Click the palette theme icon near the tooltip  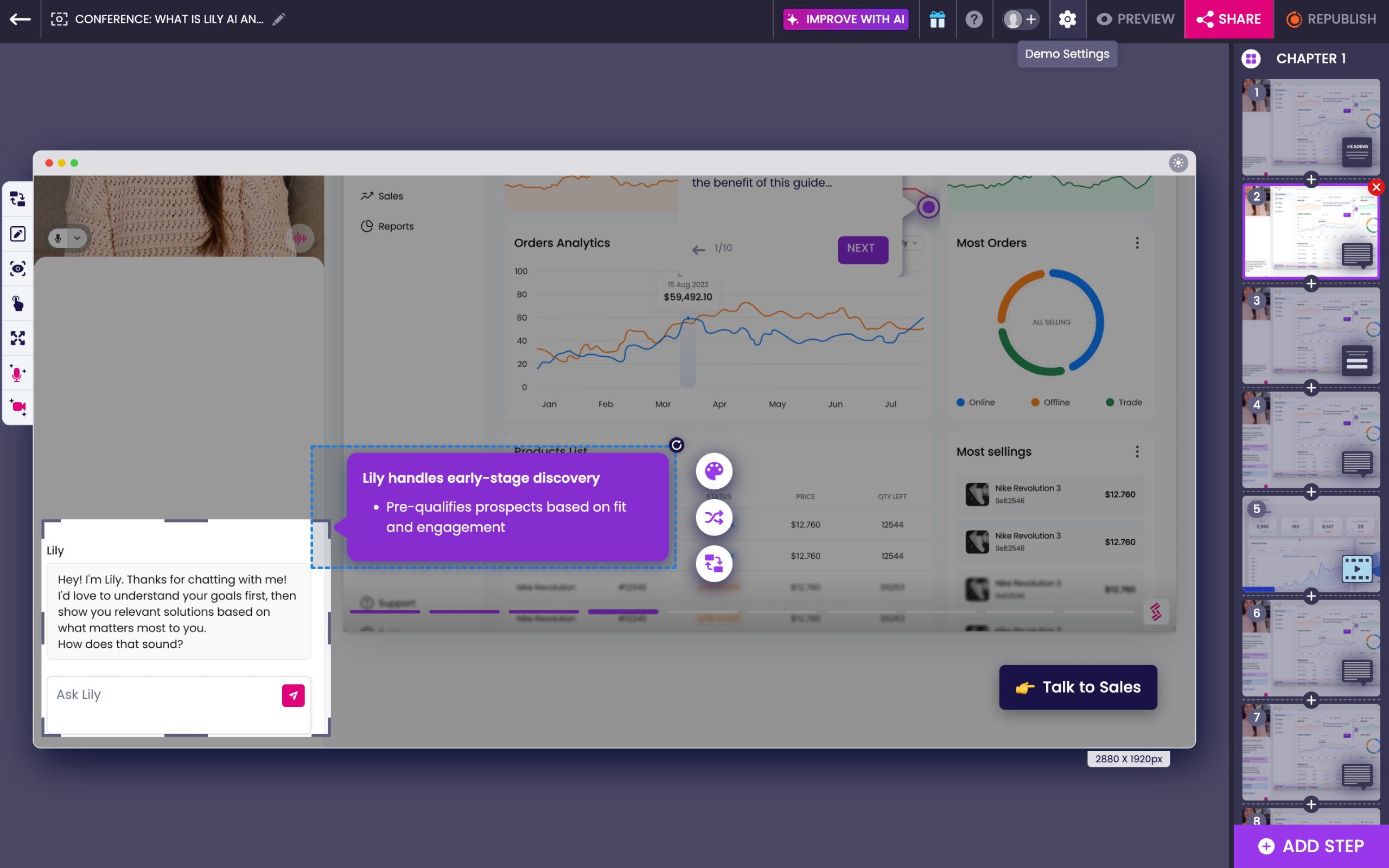tap(714, 471)
